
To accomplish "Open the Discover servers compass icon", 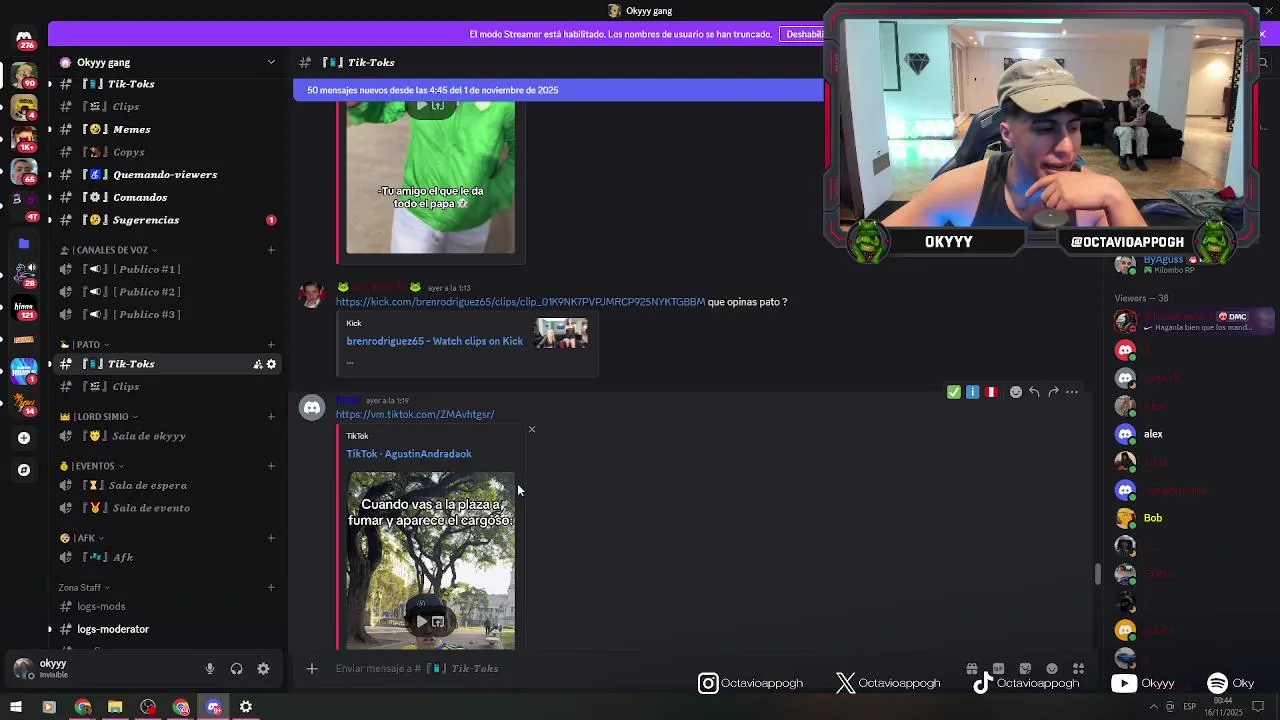I will point(24,470).
